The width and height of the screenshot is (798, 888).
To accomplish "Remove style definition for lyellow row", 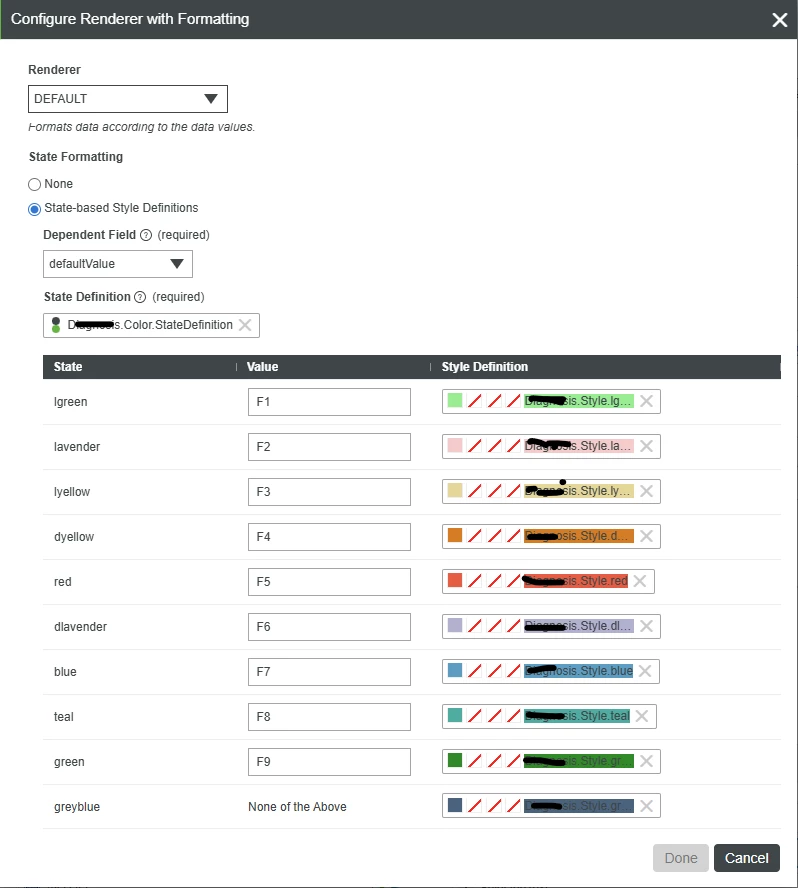I will tap(646, 491).
